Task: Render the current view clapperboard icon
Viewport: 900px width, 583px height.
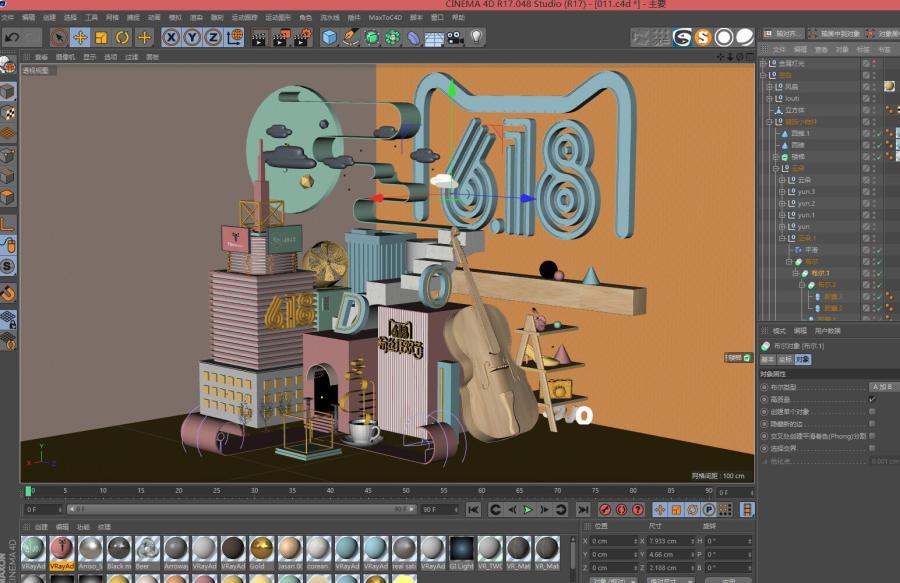Action: click(259, 38)
